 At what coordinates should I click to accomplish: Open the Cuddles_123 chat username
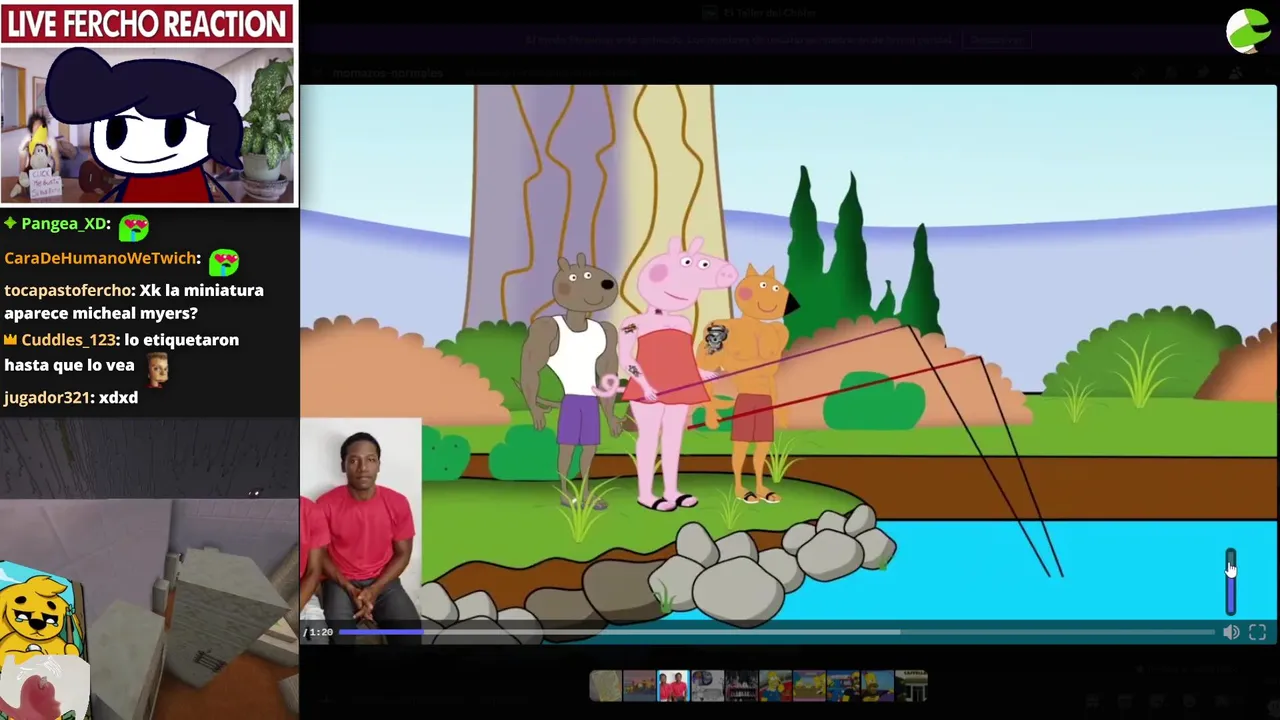click(x=69, y=340)
